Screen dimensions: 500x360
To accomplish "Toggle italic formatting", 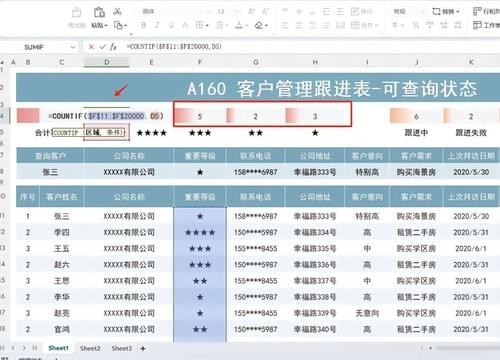I will click(x=157, y=25).
